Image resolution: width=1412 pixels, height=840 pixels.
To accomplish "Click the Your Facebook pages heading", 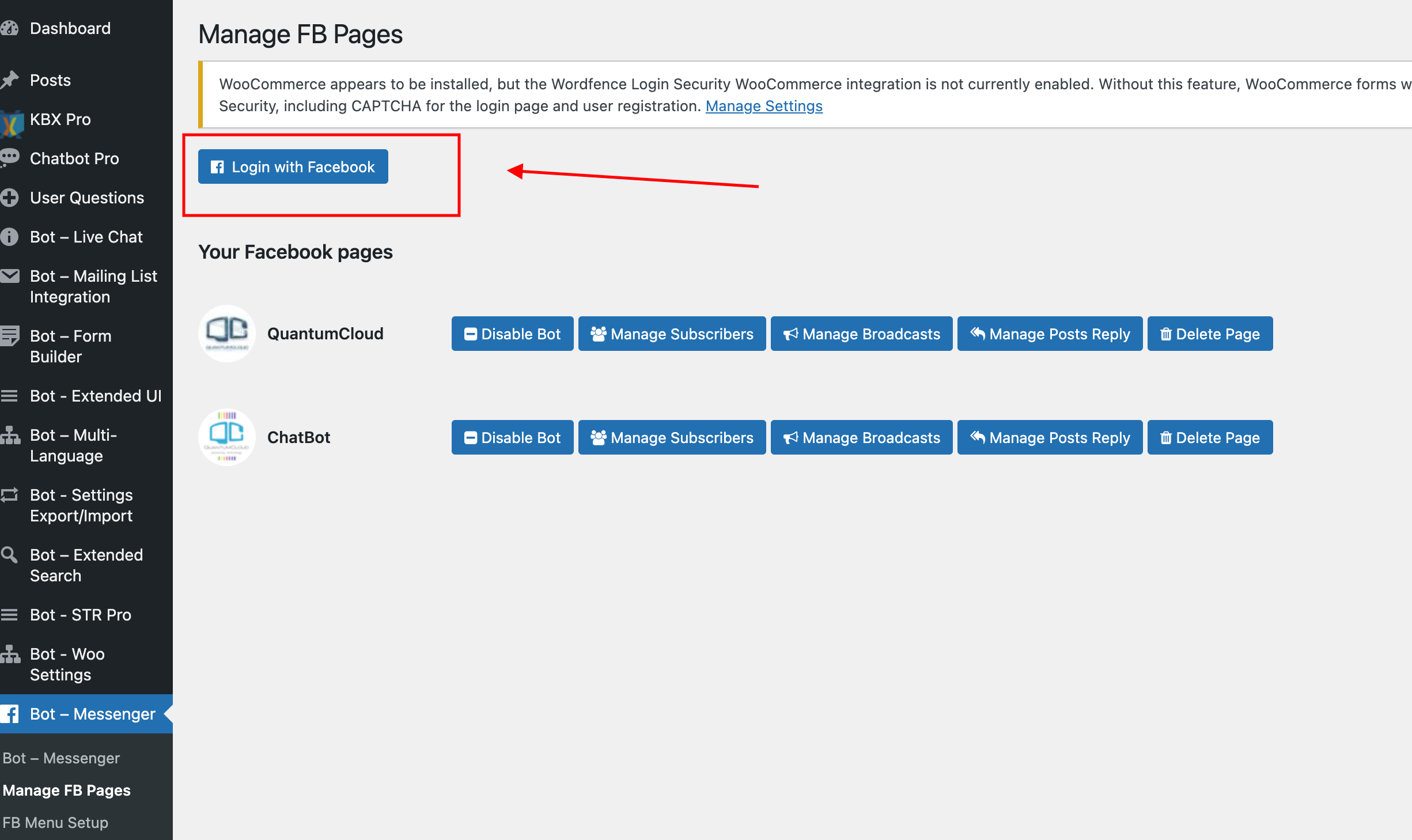I will [296, 252].
